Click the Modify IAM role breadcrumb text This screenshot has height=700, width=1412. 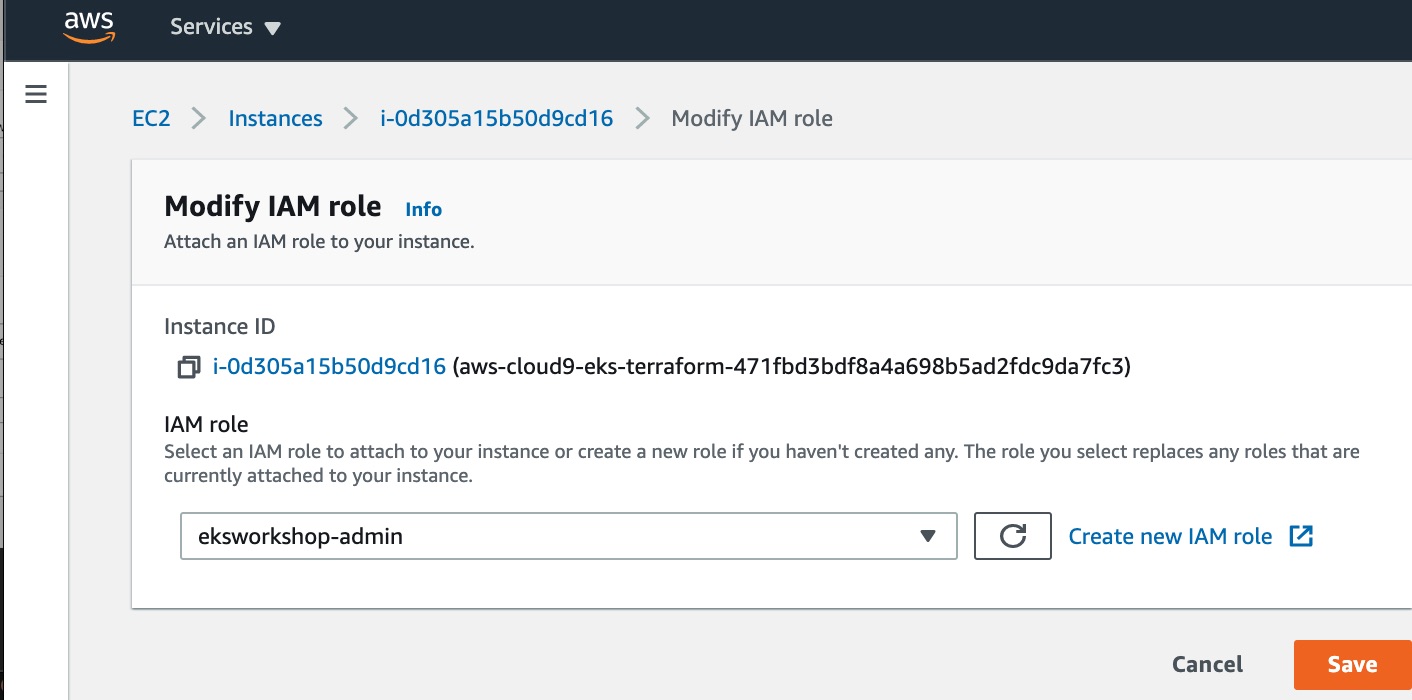[752, 118]
